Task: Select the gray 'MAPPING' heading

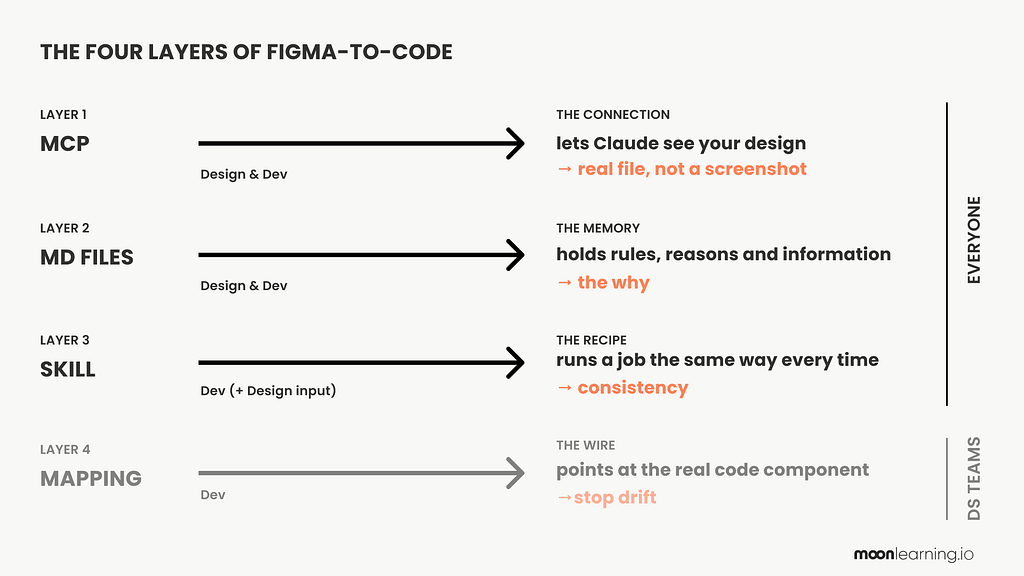Action: pyautogui.click(x=91, y=479)
